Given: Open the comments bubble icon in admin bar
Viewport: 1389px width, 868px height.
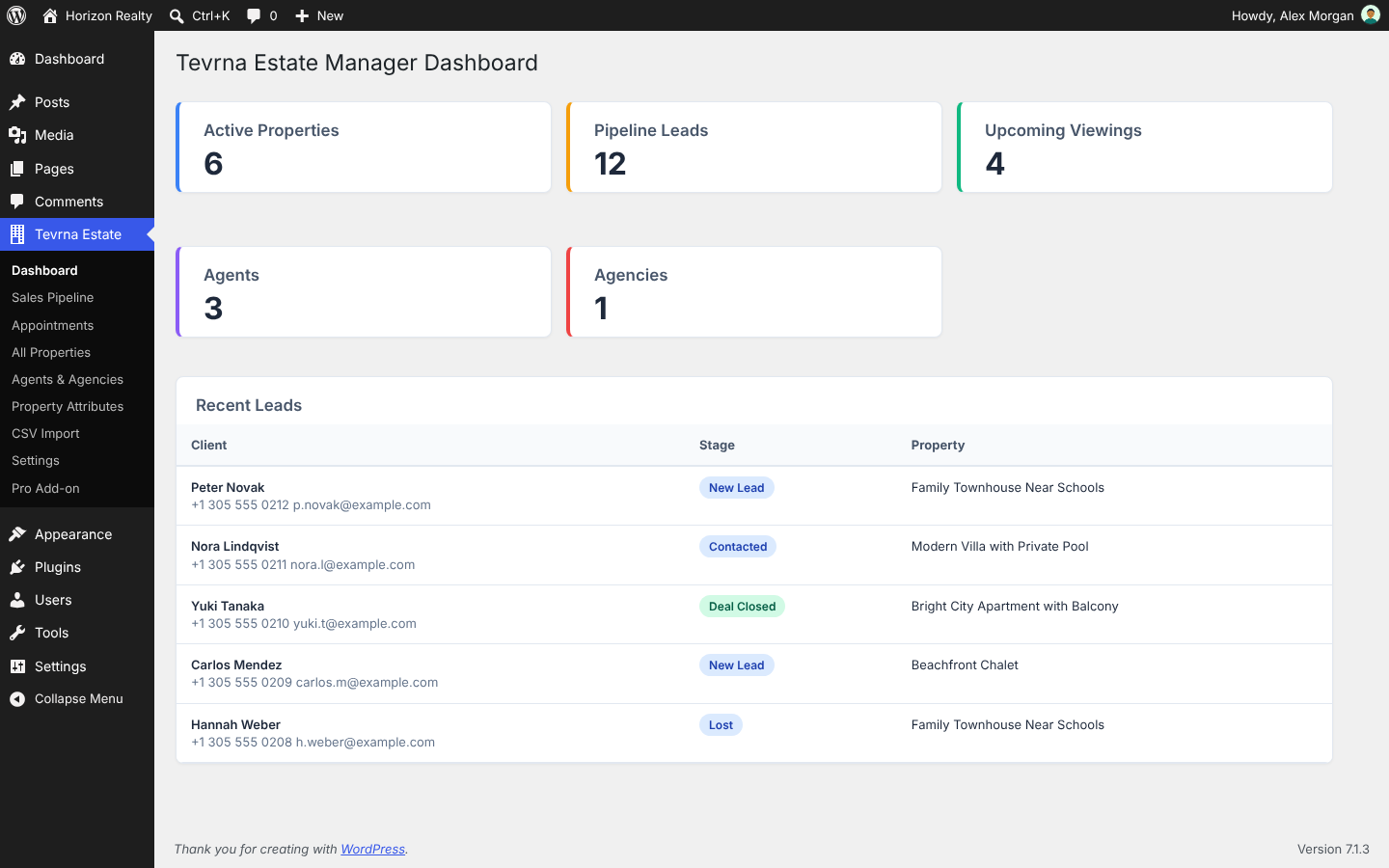Looking at the screenshot, I should [254, 15].
